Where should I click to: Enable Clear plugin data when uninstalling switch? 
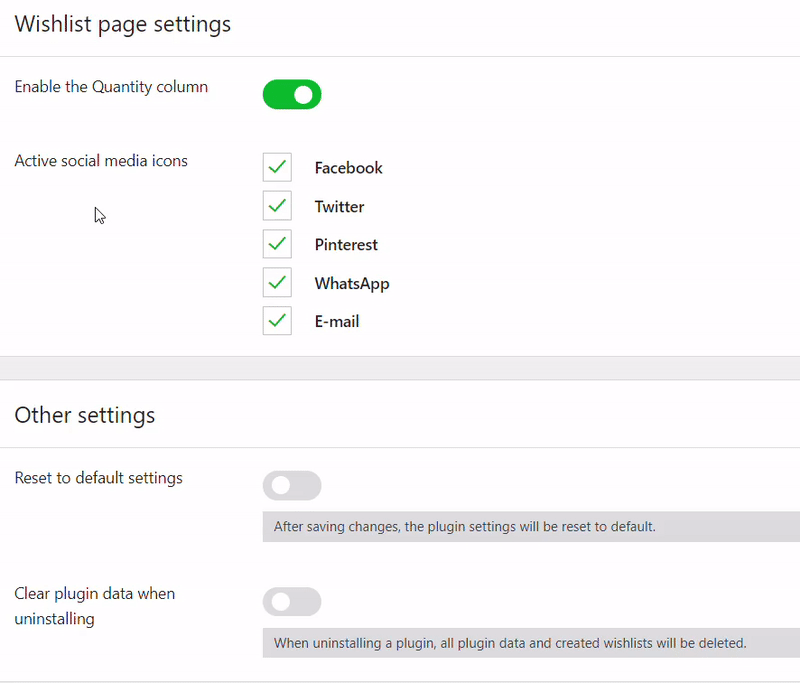pos(292,601)
